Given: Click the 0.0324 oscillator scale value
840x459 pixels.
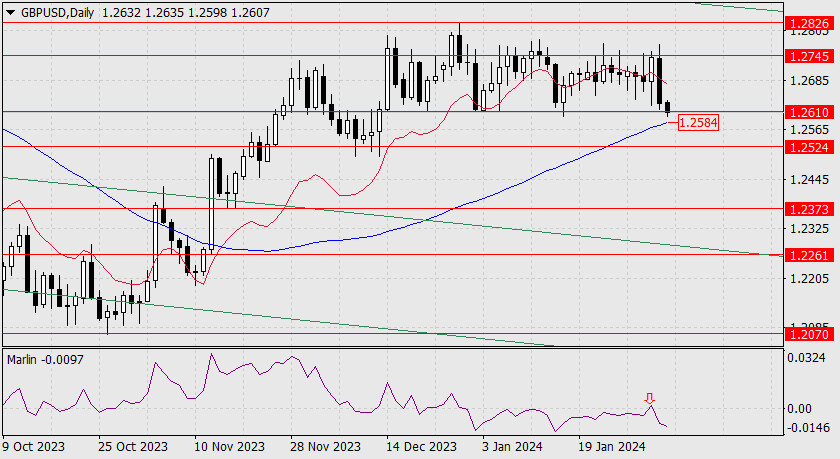Looking at the screenshot, I should (x=806, y=358).
